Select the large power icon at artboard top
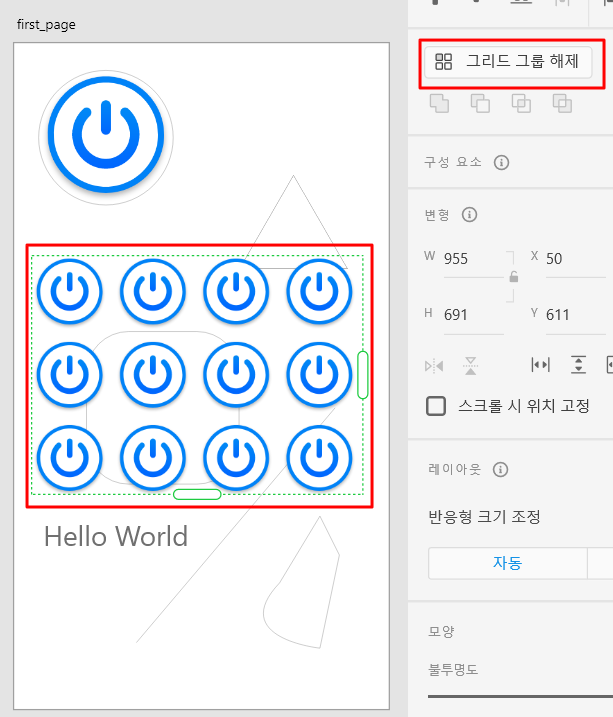 [106, 136]
